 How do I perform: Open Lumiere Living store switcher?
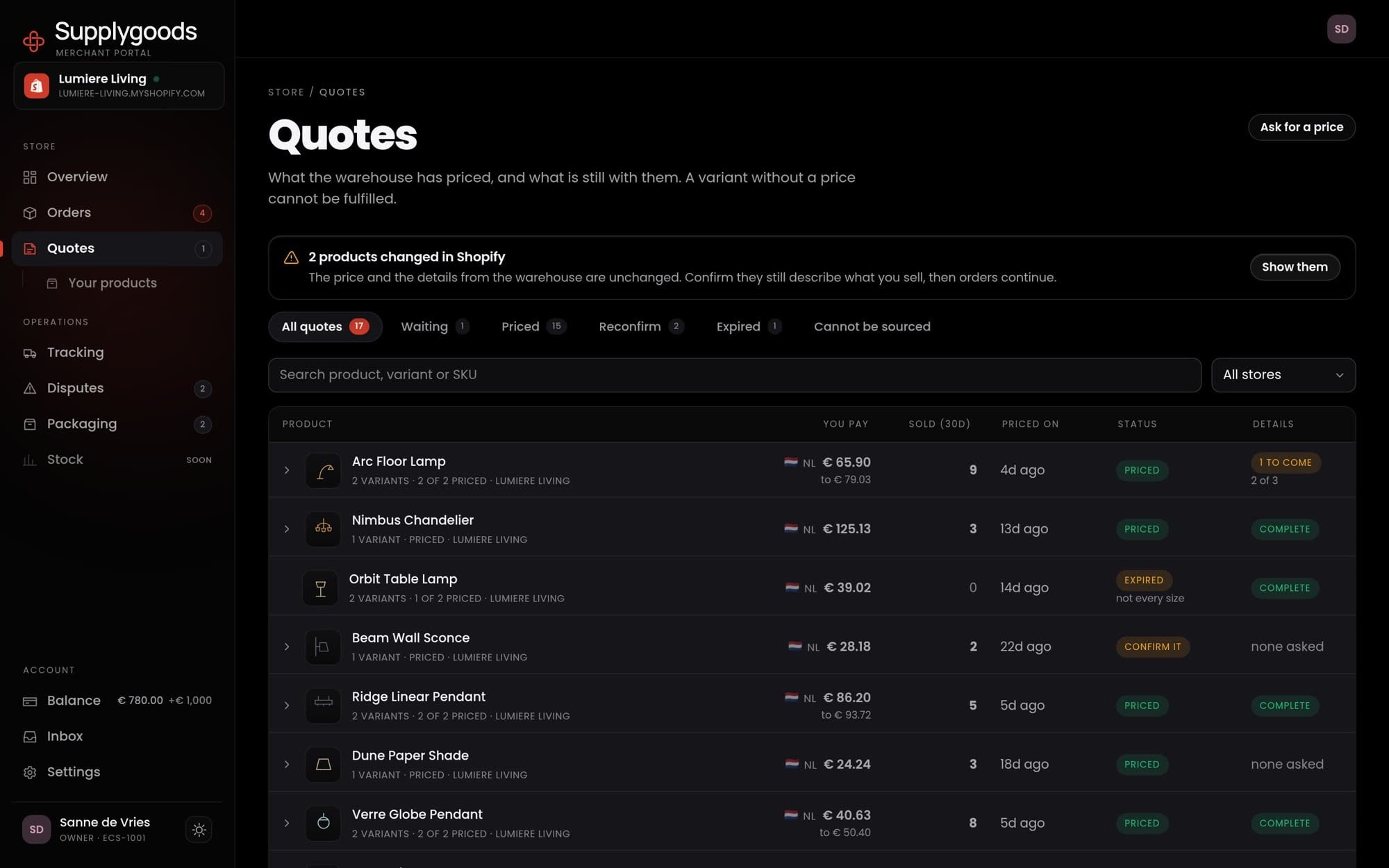coord(119,86)
